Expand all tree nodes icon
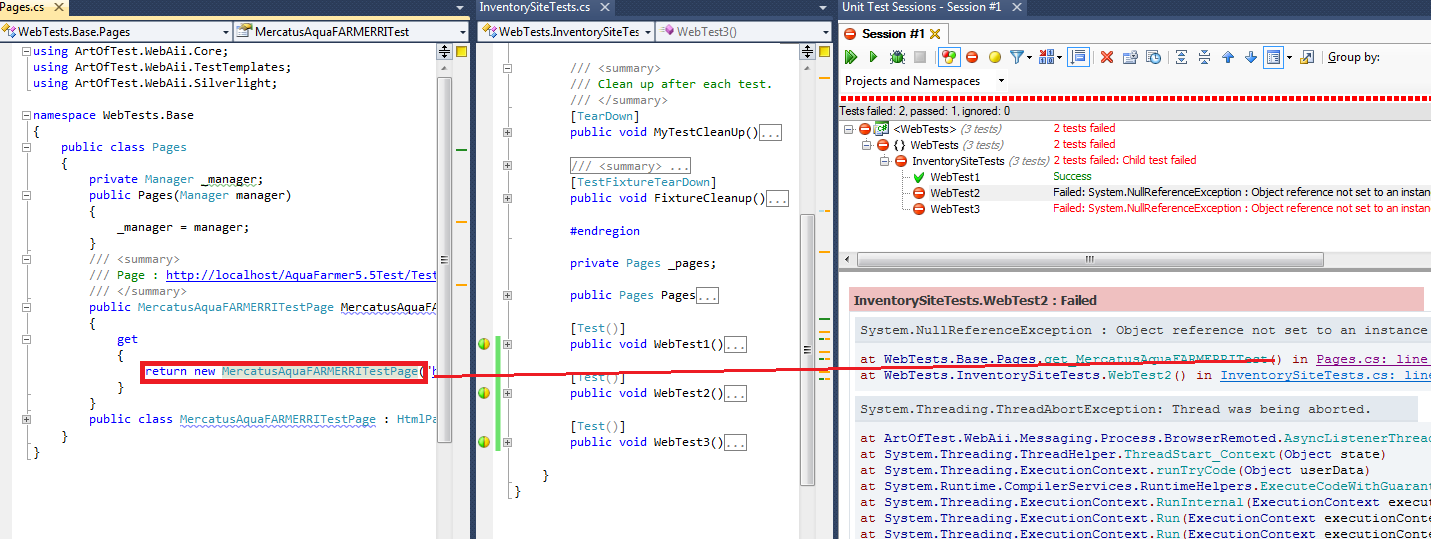The width and height of the screenshot is (1431, 539). click(x=1181, y=58)
